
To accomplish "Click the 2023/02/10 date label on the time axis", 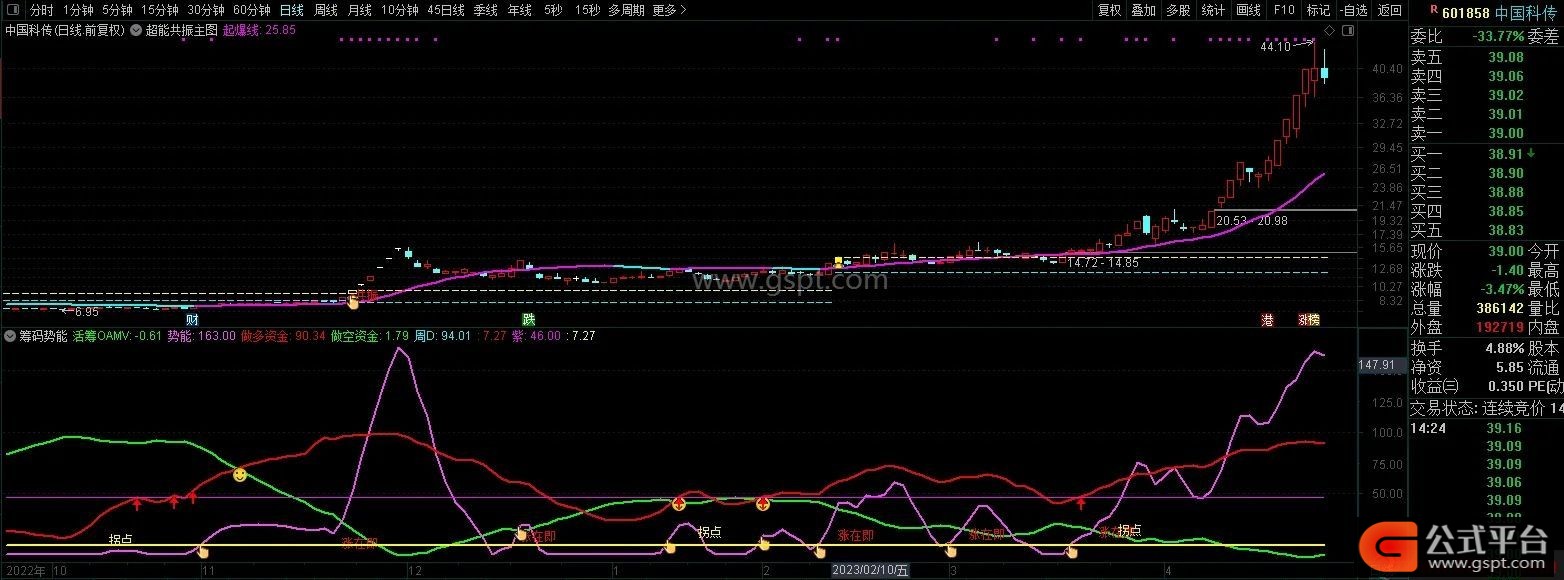I will click(871, 571).
